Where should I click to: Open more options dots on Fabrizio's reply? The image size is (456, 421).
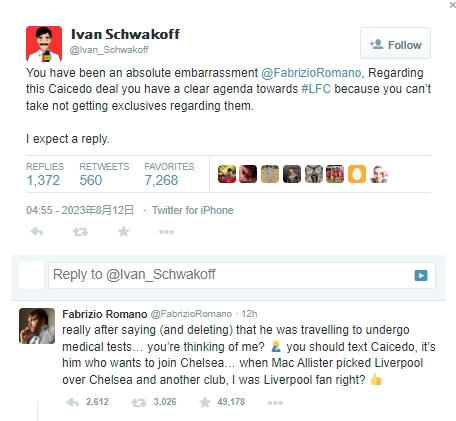pyautogui.click(x=275, y=403)
